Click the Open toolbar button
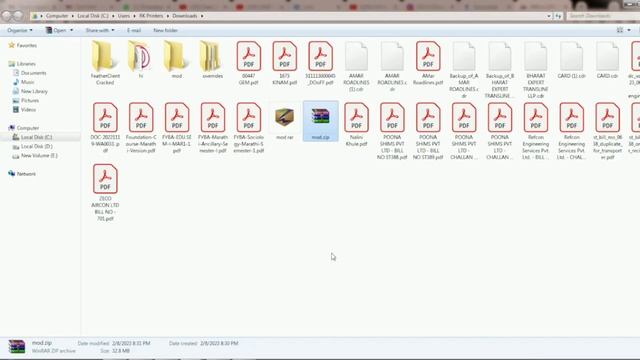640x360 pixels. (56, 30)
